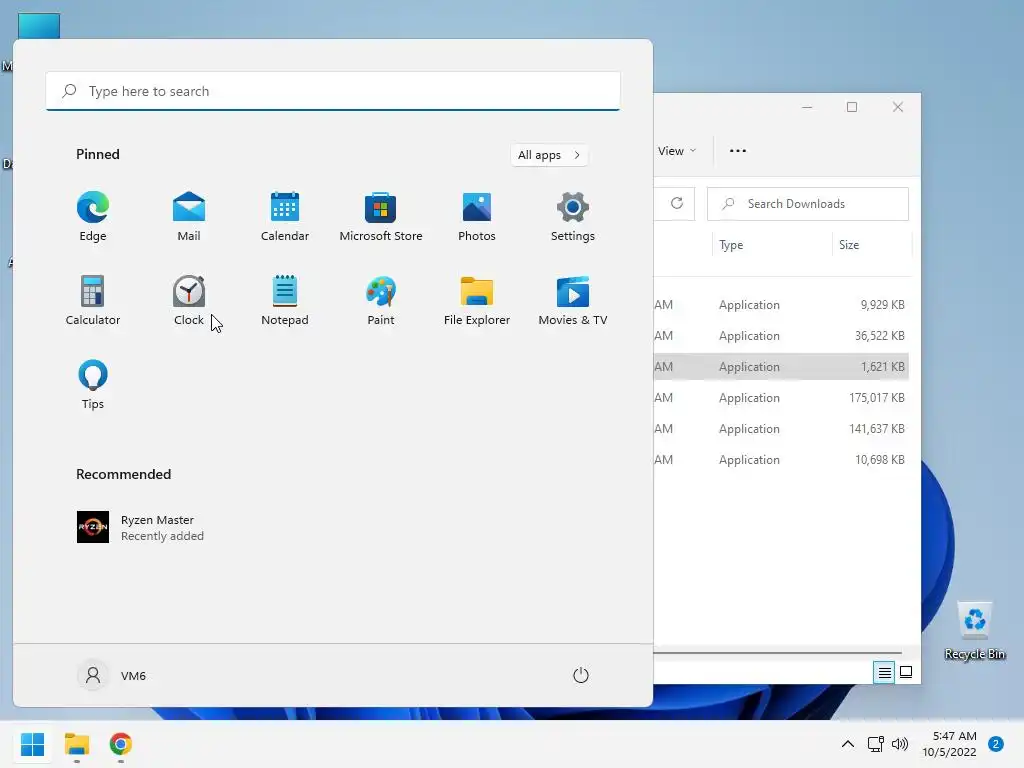Launch the Calculator app
1024x768 pixels.
93,301
